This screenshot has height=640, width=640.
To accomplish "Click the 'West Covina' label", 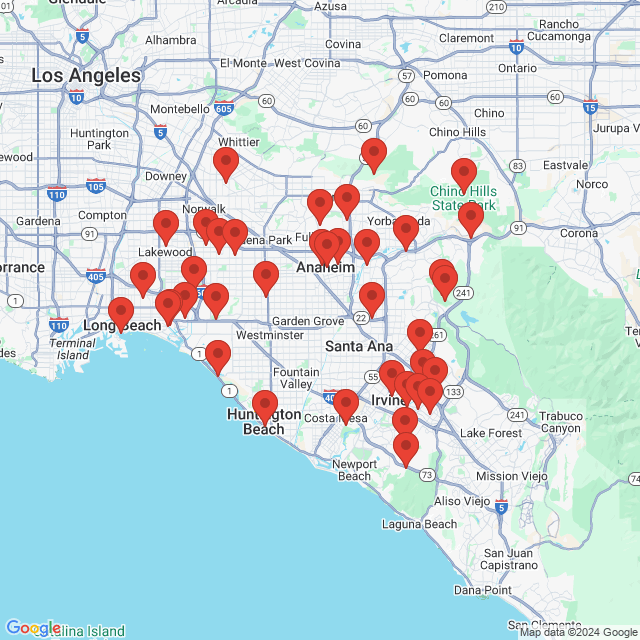I will (307, 63).
